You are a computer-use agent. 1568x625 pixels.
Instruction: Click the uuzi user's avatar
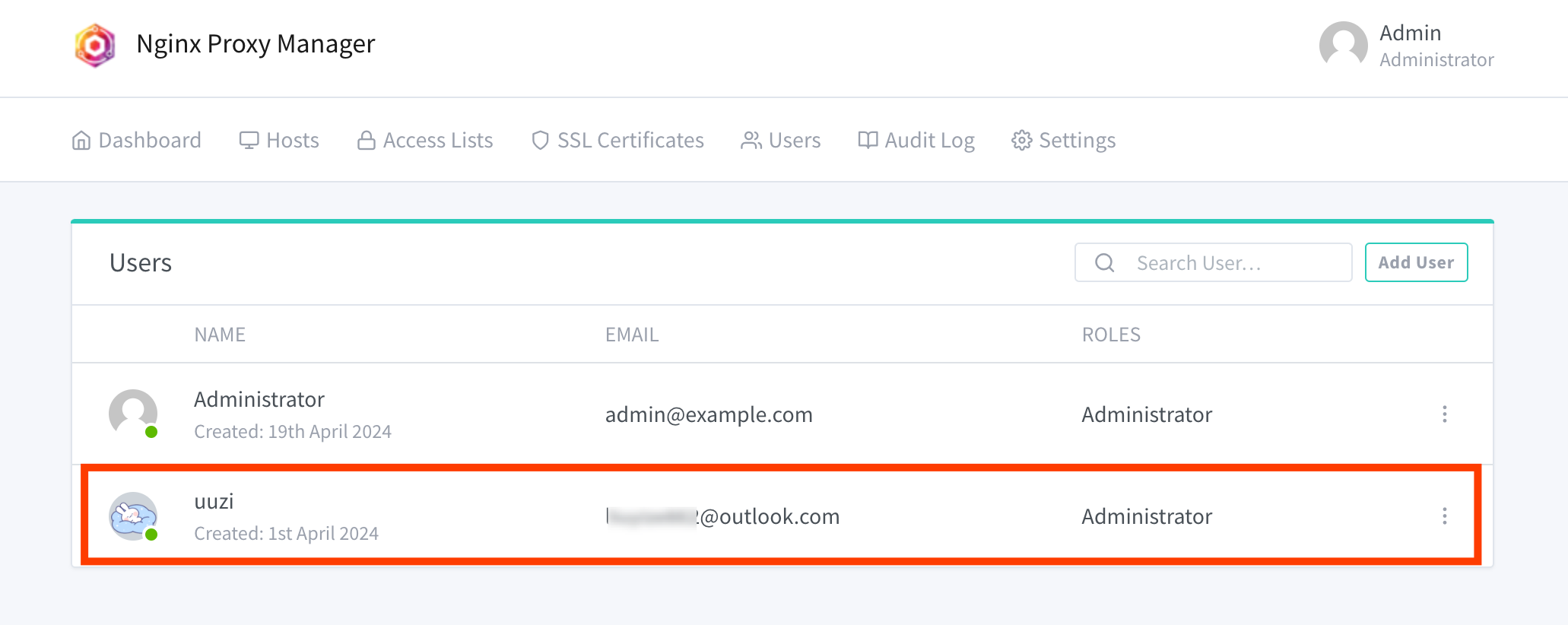(x=133, y=516)
